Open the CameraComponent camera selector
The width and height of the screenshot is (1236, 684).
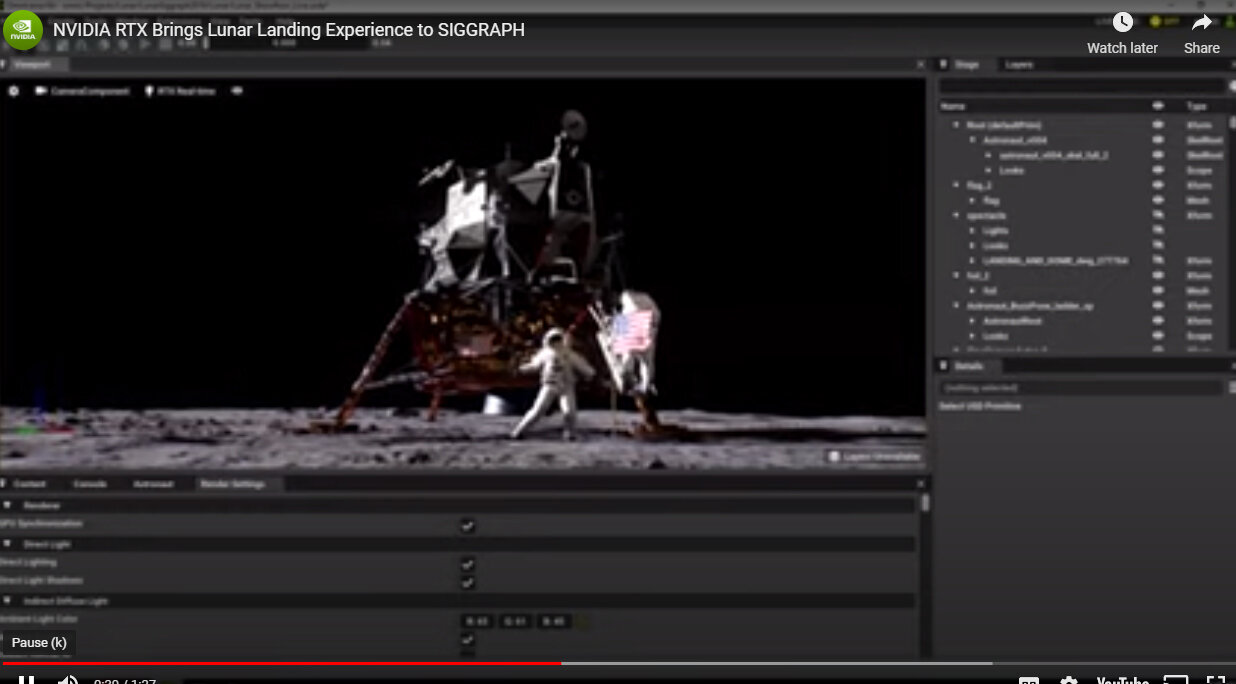click(x=82, y=91)
